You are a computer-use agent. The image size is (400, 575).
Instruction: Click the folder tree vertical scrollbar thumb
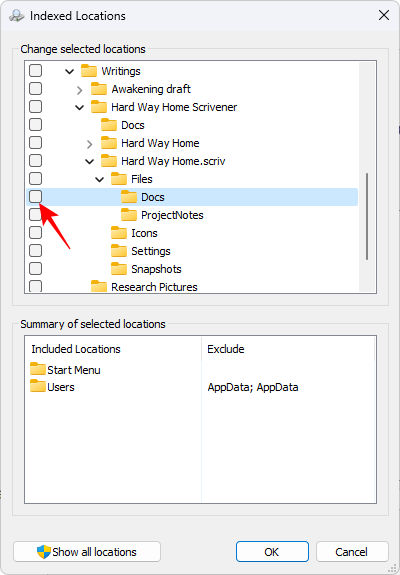pyautogui.click(x=367, y=217)
